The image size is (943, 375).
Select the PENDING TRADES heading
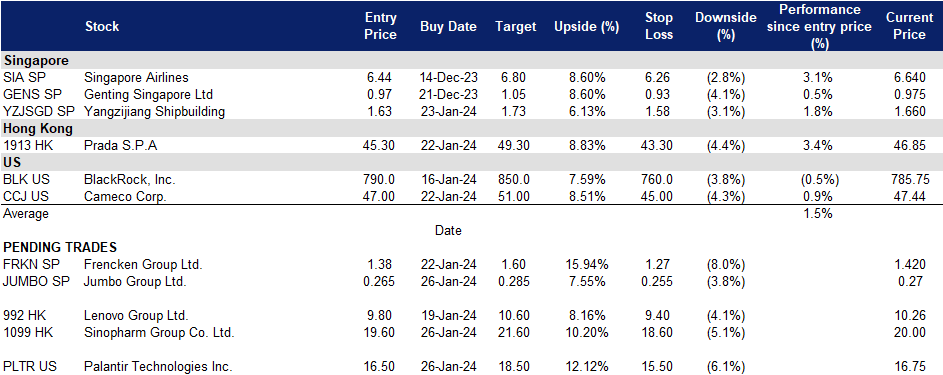60,248
